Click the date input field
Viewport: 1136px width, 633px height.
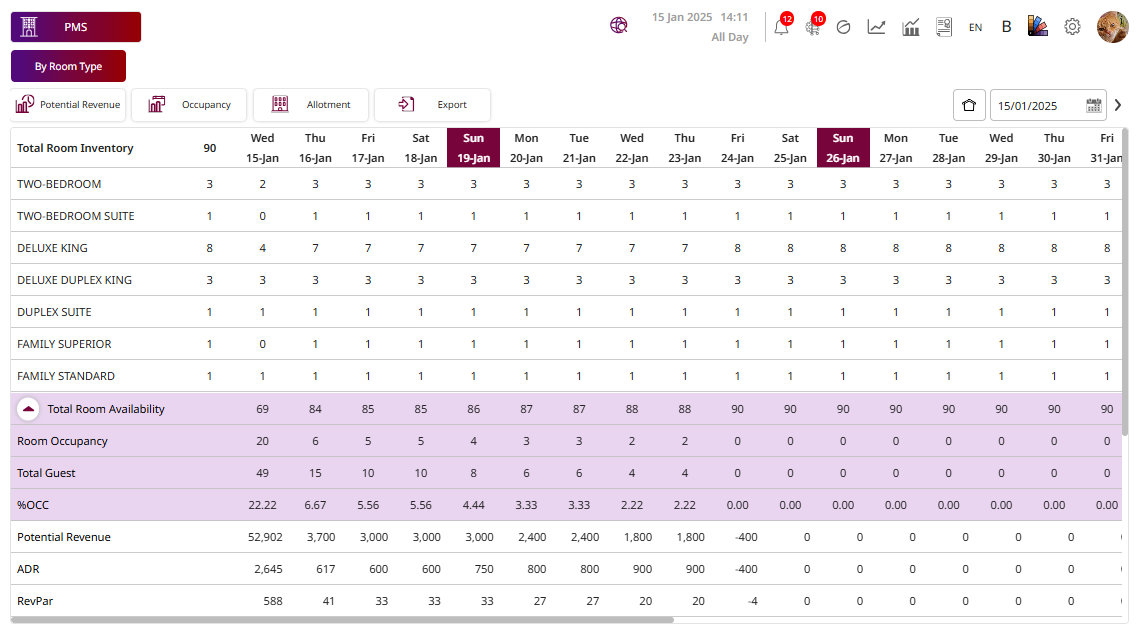coord(1037,105)
